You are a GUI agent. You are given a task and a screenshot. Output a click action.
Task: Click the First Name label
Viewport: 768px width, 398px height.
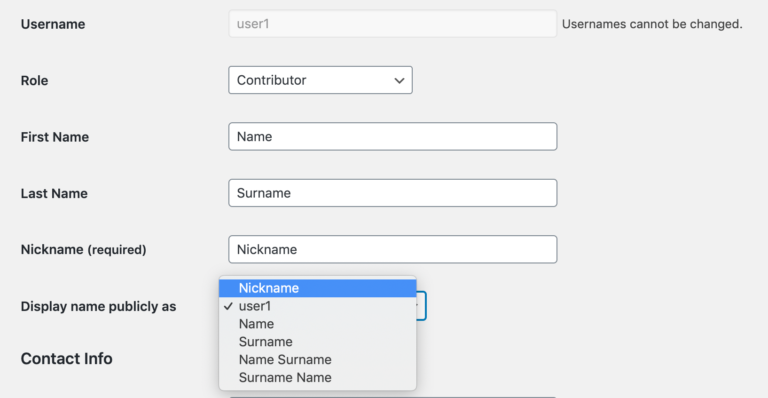(x=55, y=137)
